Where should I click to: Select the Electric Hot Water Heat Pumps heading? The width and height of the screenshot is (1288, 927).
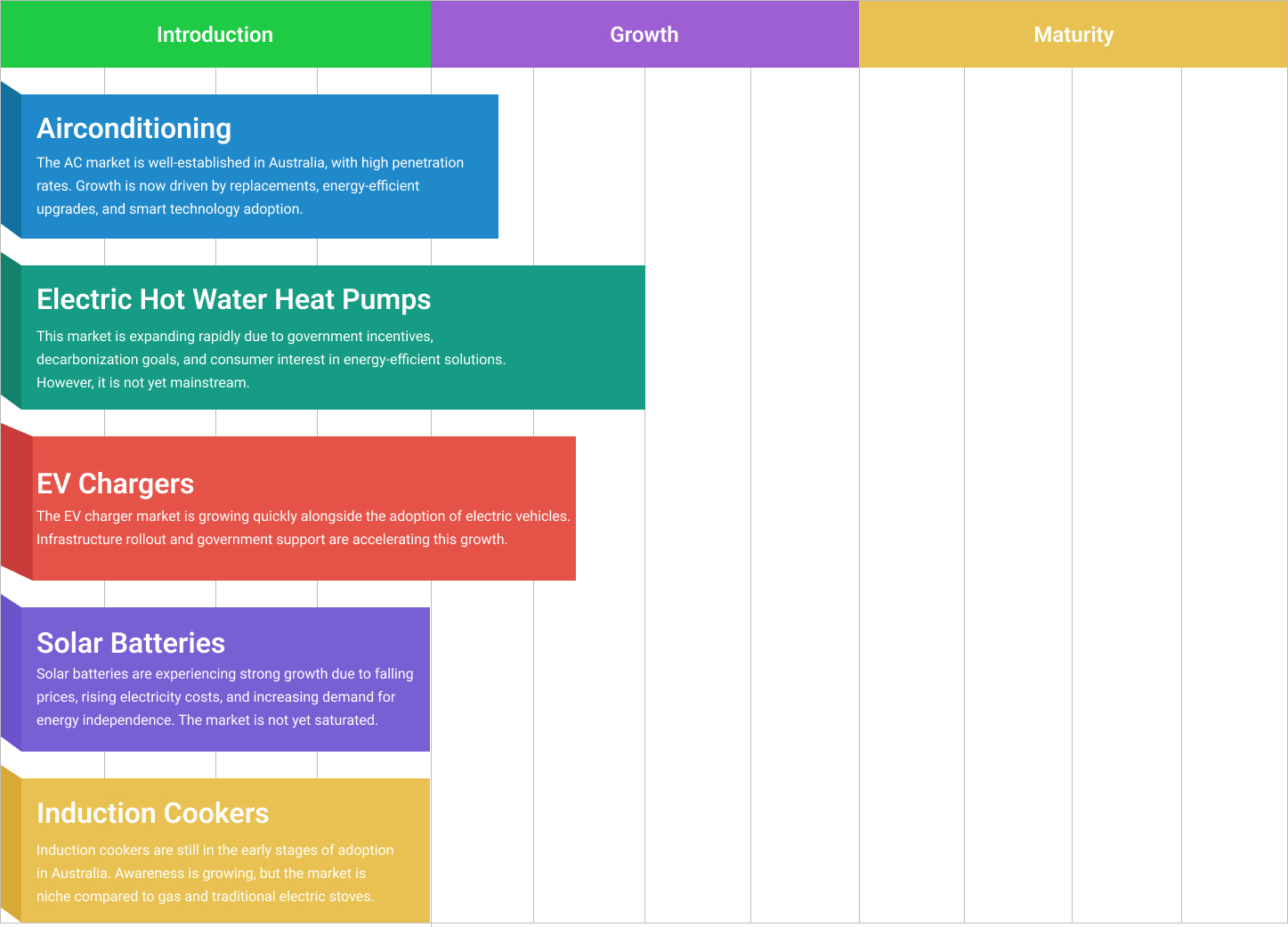233,299
